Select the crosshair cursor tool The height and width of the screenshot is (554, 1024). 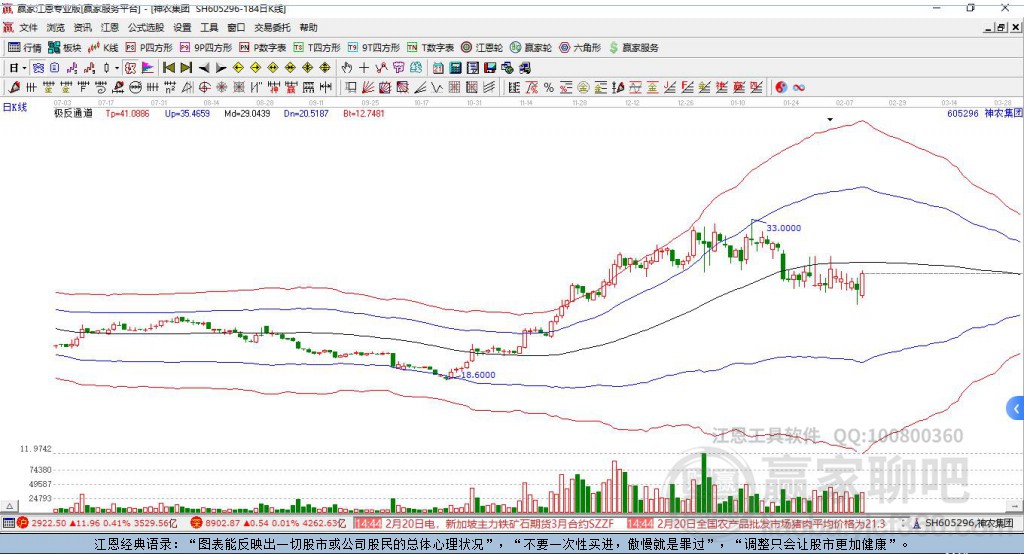pyautogui.click(x=364, y=68)
